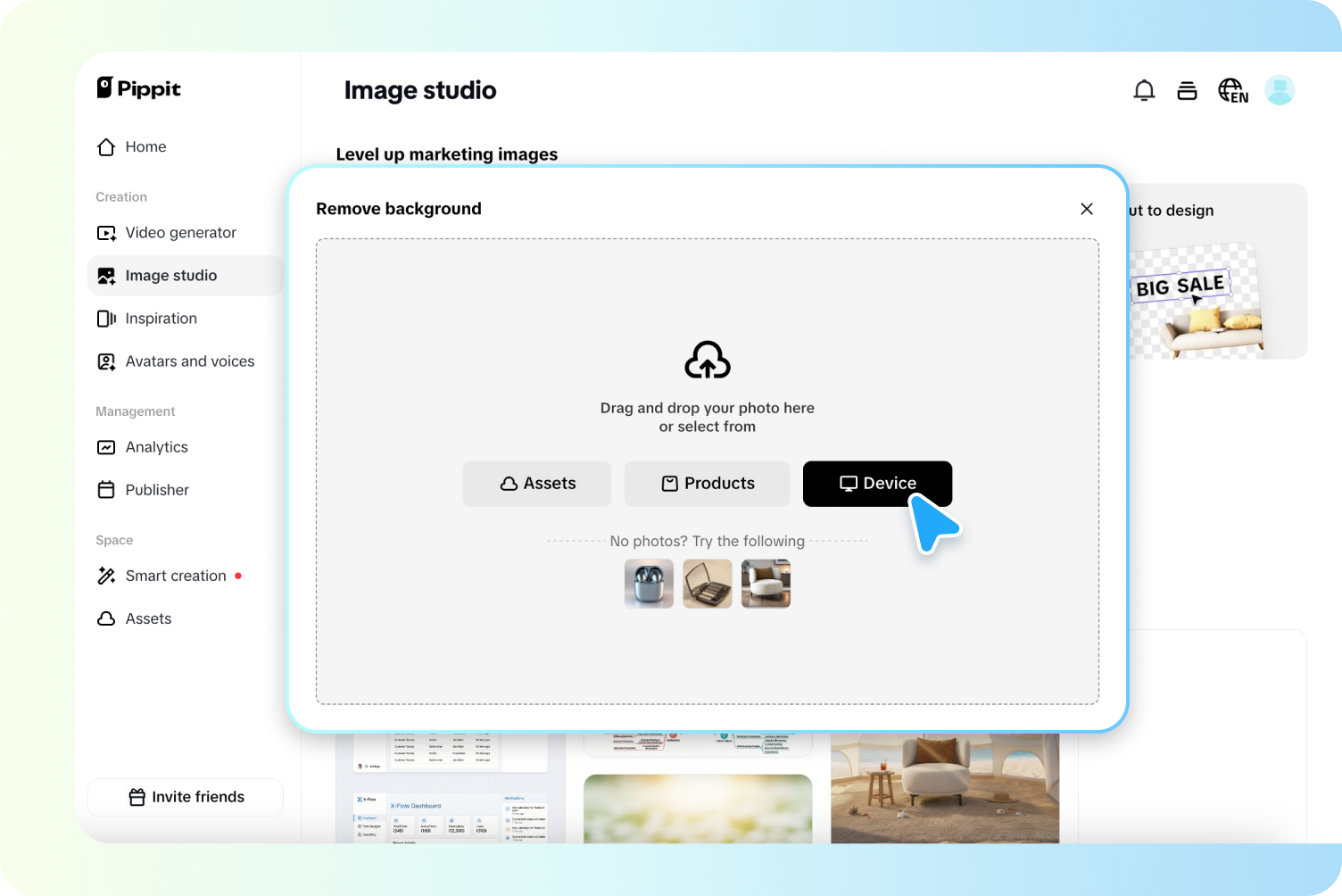This screenshot has width=1342, height=896.
Task: Dismiss the Remove background dialog
Action: point(1087,209)
